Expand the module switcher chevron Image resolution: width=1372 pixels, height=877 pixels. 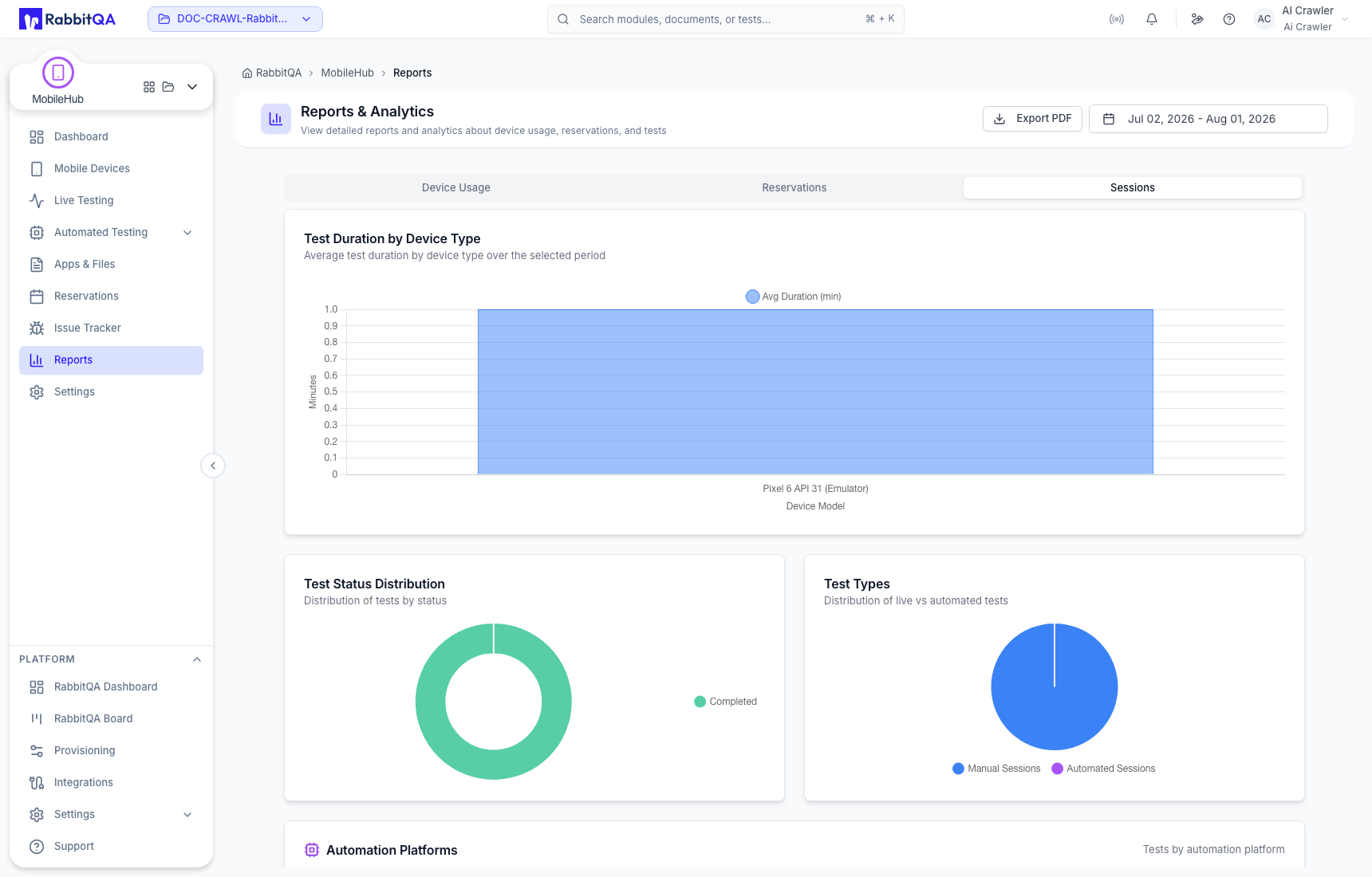click(192, 87)
